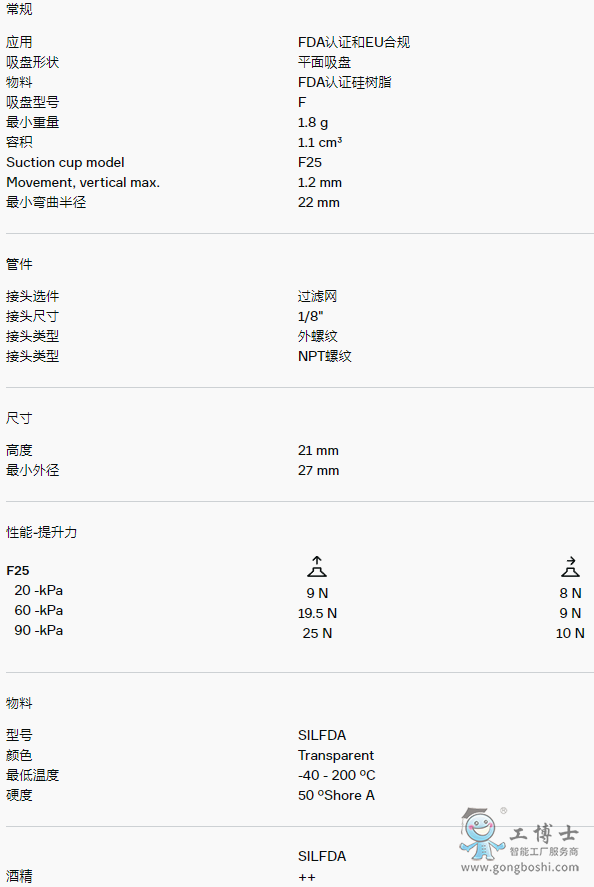Select the 19.5 N lifting force value
This screenshot has height=887, width=594.
[317, 613]
